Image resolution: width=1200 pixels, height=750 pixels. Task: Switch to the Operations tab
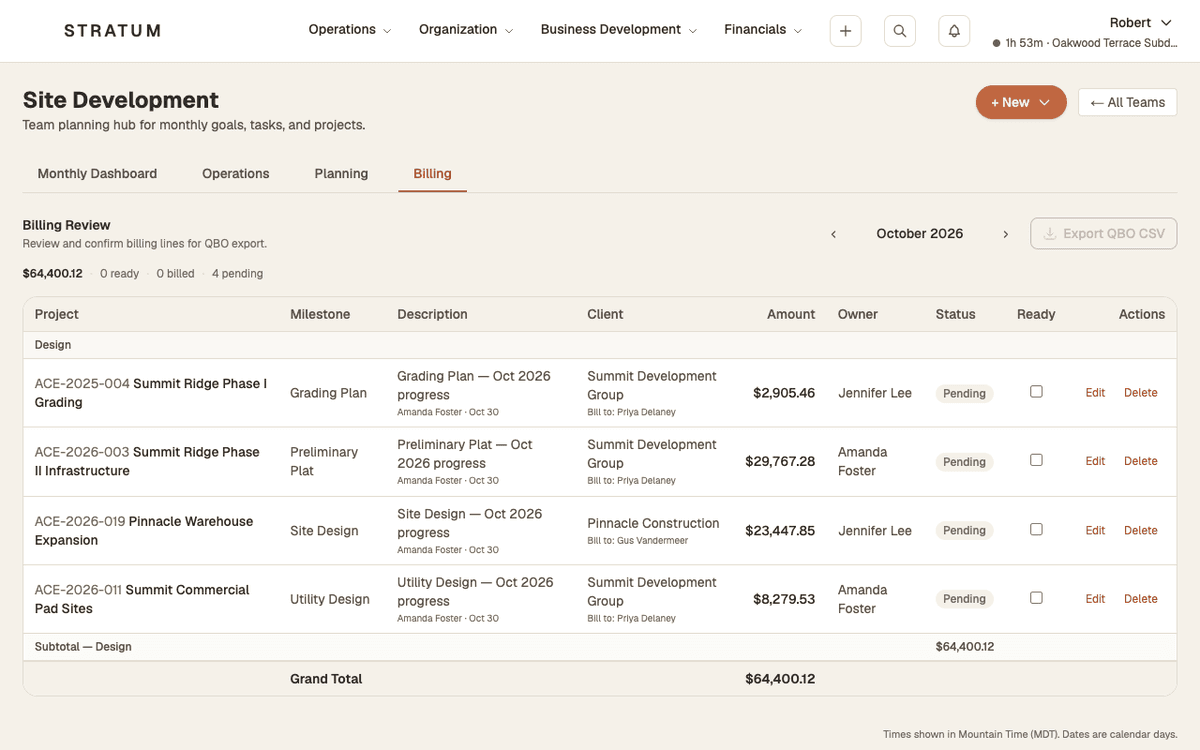[236, 174]
